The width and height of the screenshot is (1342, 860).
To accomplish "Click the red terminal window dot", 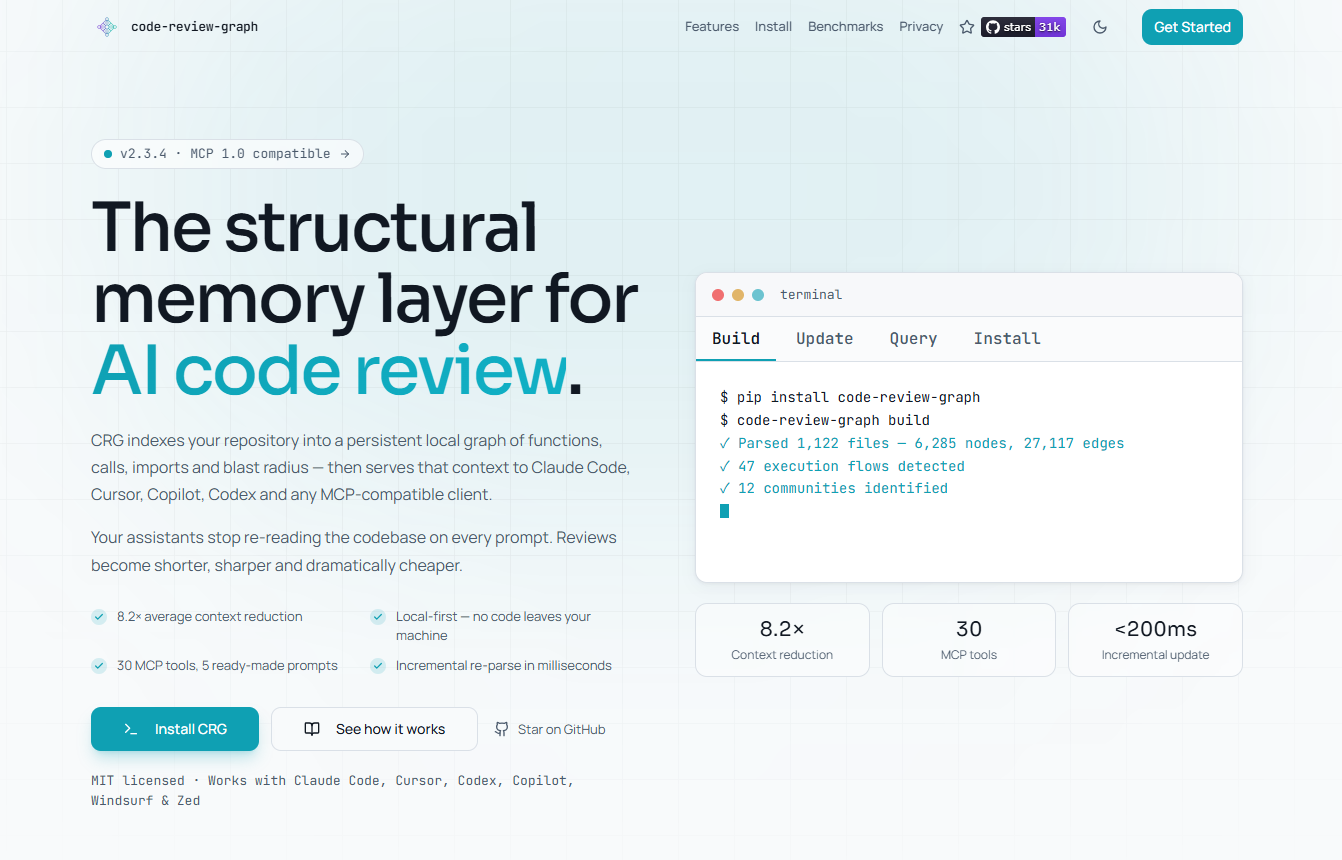I will point(718,295).
